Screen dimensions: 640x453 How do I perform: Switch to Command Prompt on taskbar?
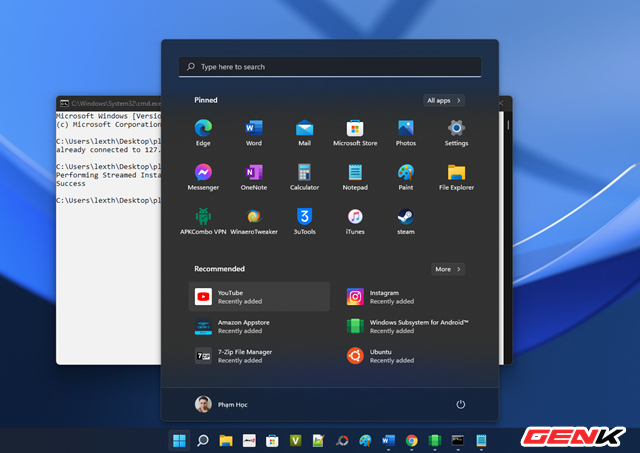coord(458,441)
